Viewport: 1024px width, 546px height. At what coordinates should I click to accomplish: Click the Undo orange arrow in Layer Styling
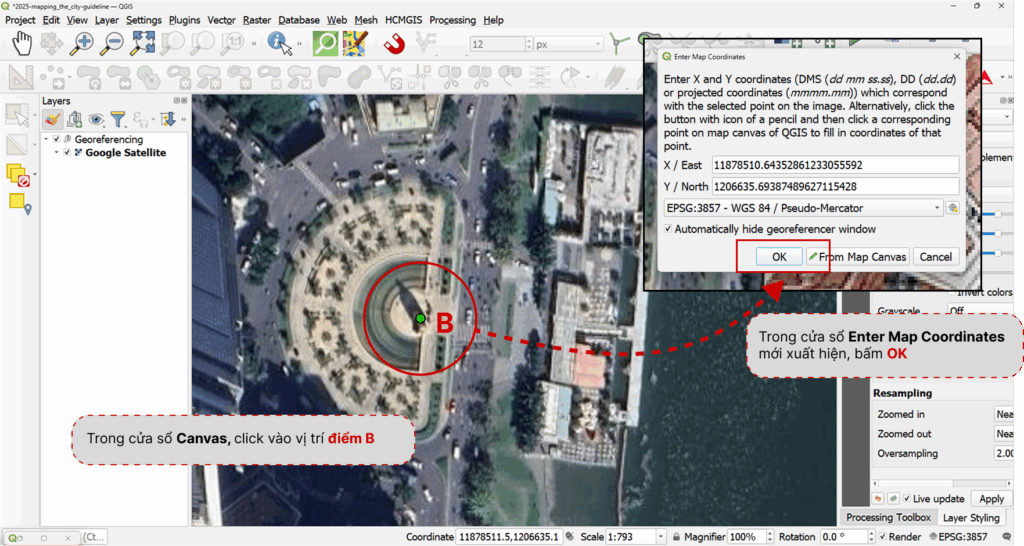878,499
